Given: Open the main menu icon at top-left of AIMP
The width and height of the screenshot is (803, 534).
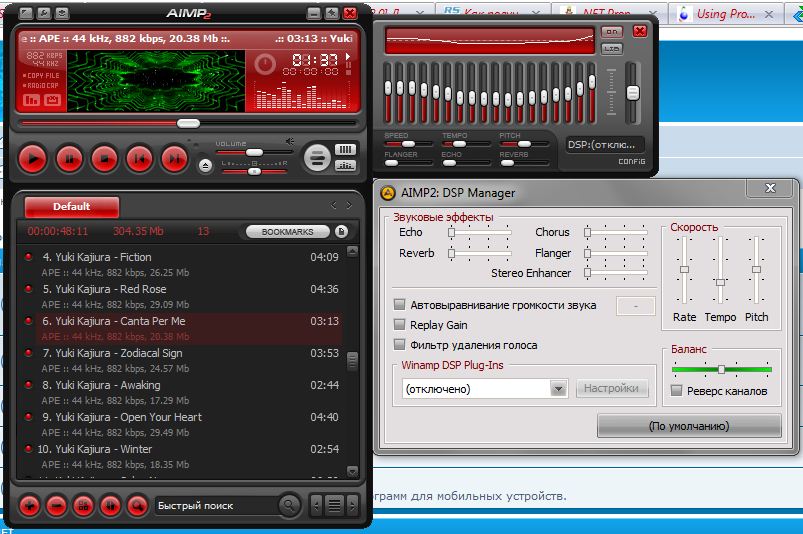Looking at the screenshot, I should pos(26,13).
